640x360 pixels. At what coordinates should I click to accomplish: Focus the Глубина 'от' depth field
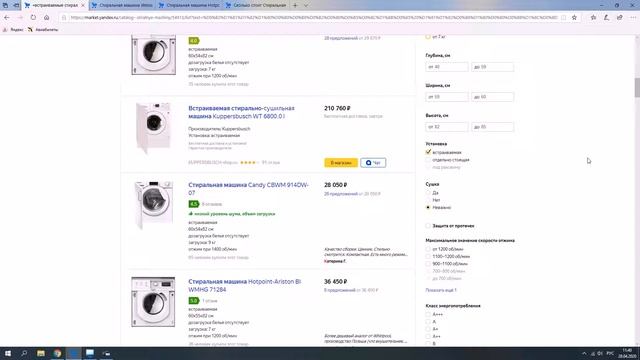tap(447, 67)
